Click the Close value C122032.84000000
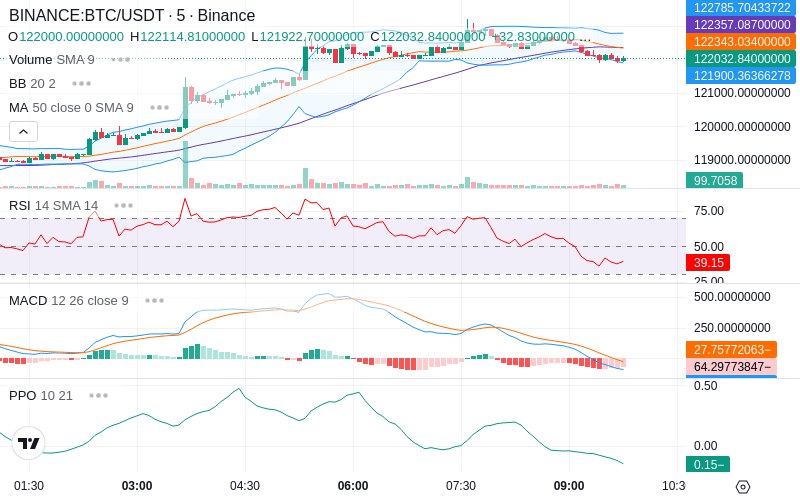The width and height of the screenshot is (800, 500). [428, 37]
